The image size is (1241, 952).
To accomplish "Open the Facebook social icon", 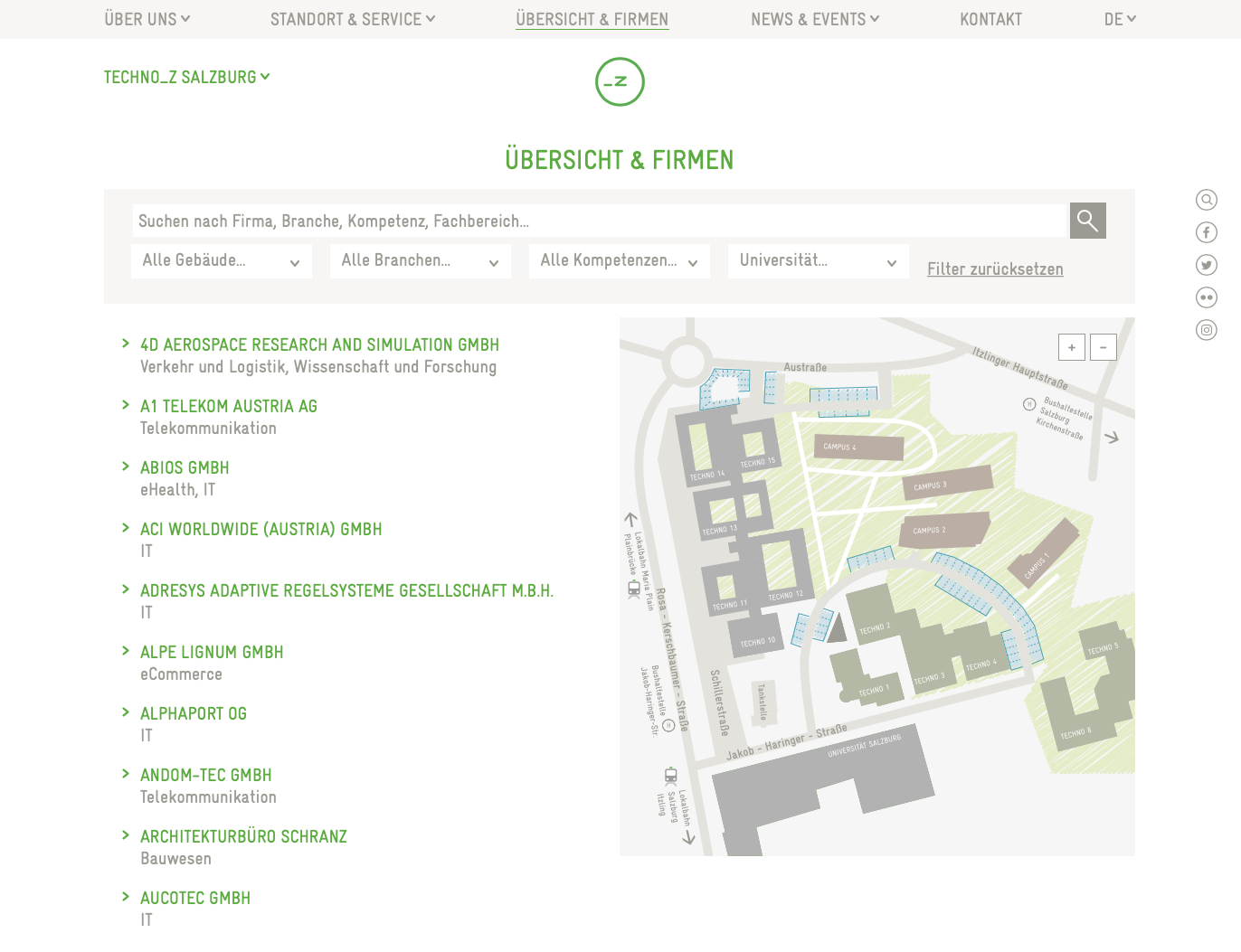I will coord(1207,232).
